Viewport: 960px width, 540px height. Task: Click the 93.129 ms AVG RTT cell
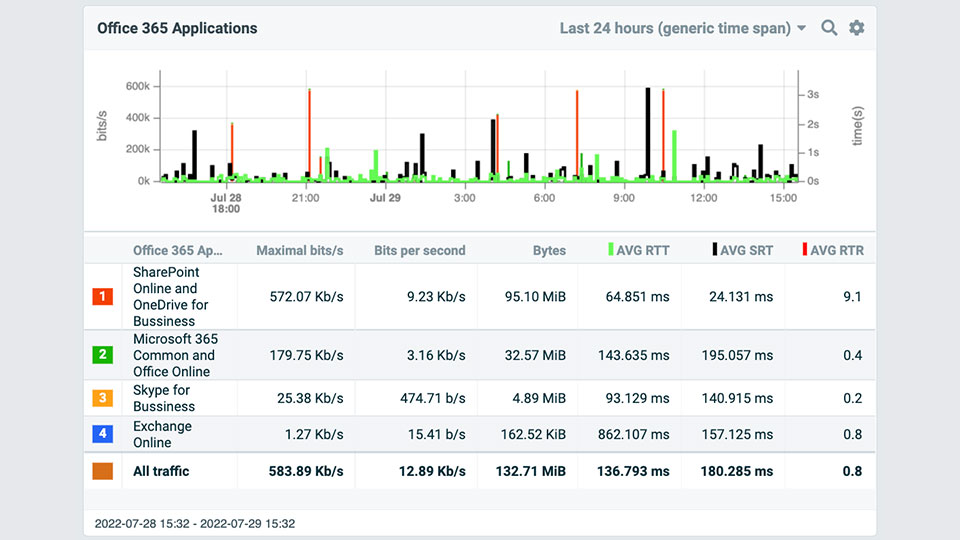[637, 398]
